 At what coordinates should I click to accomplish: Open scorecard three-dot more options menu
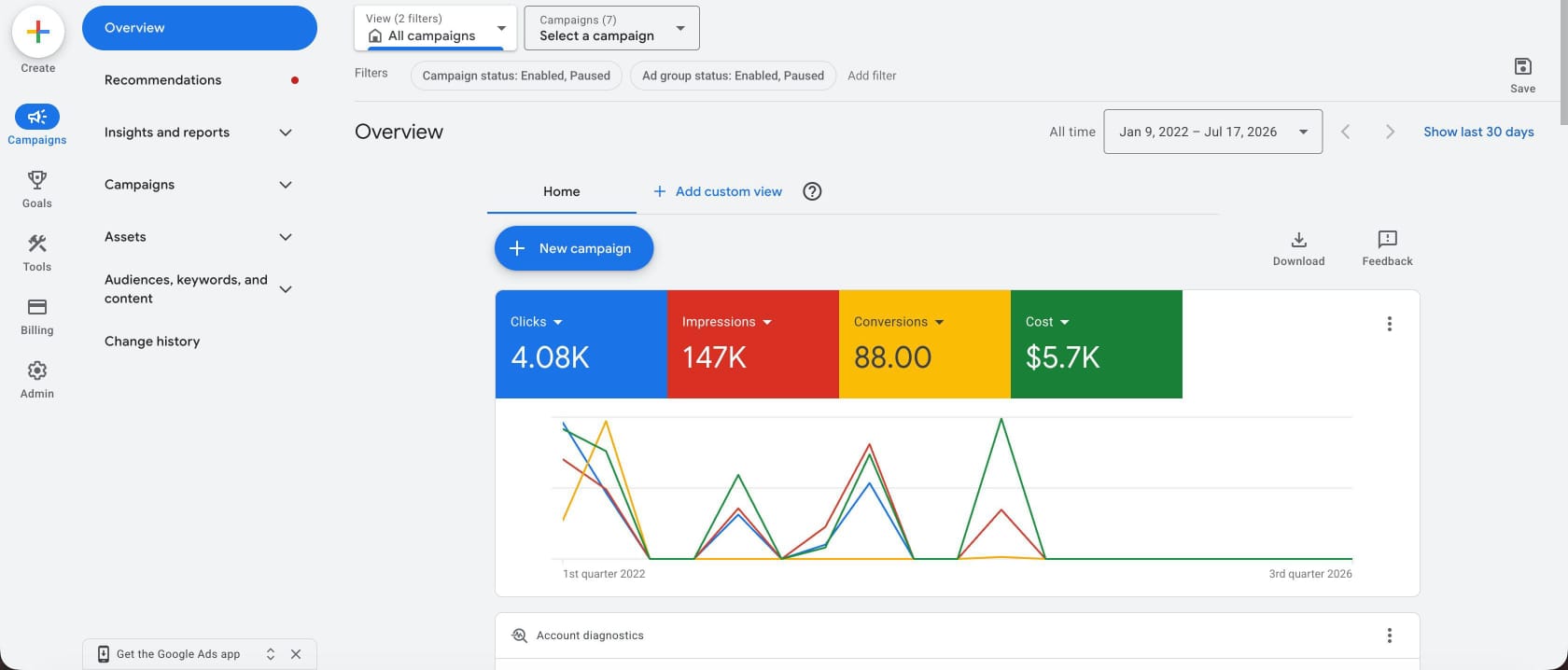point(1389,324)
